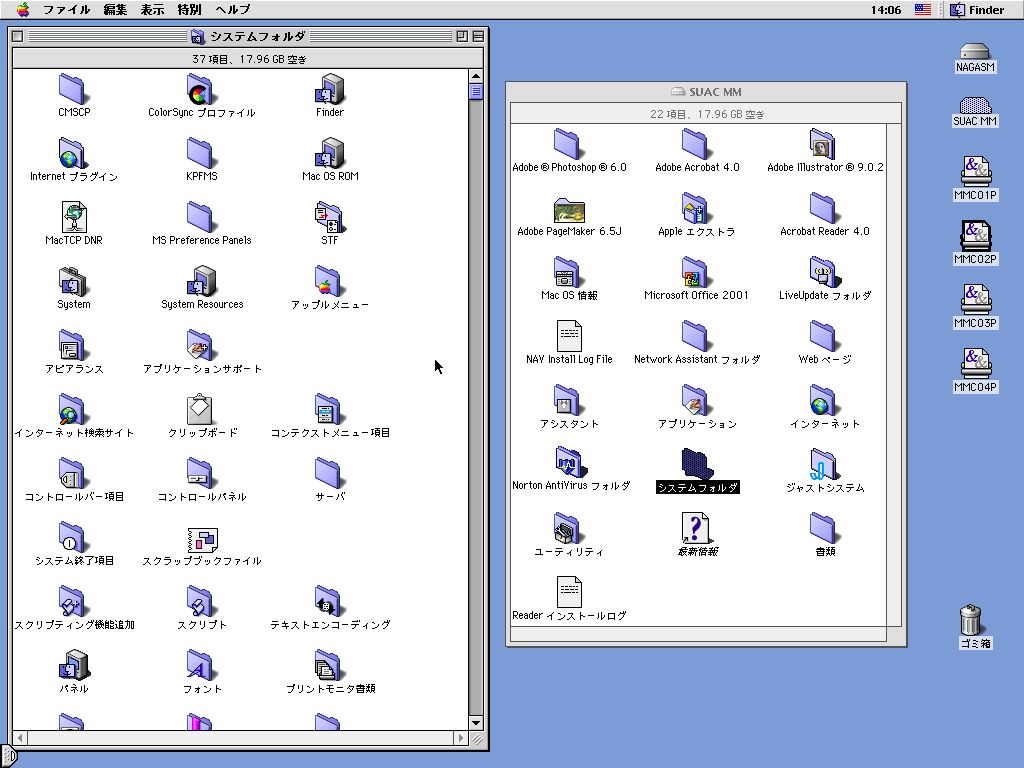Select the System Resources file icon
This screenshot has width=1024, height=768.
click(200, 281)
